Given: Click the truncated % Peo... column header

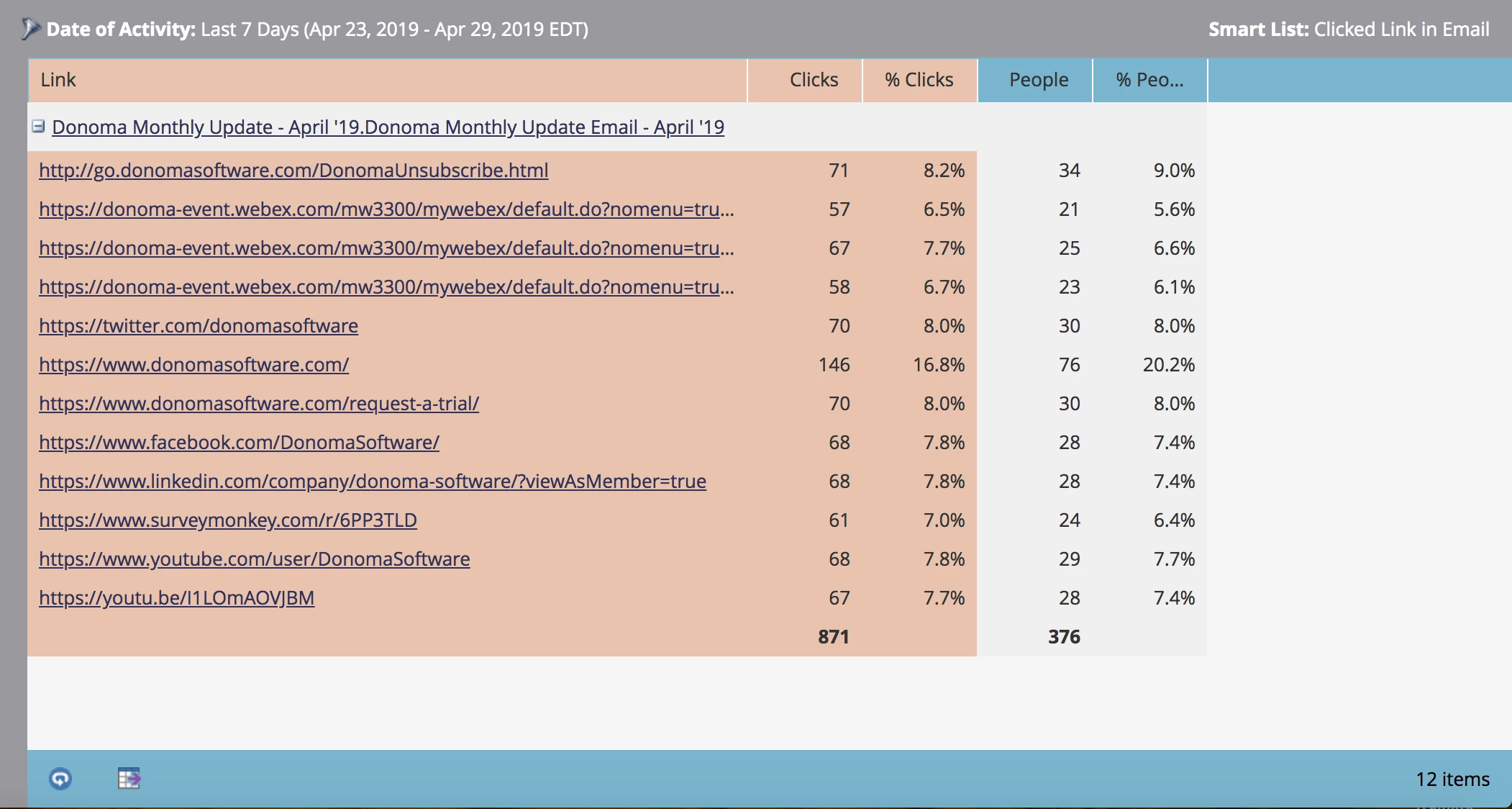Looking at the screenshot, I should point(1149,80).
